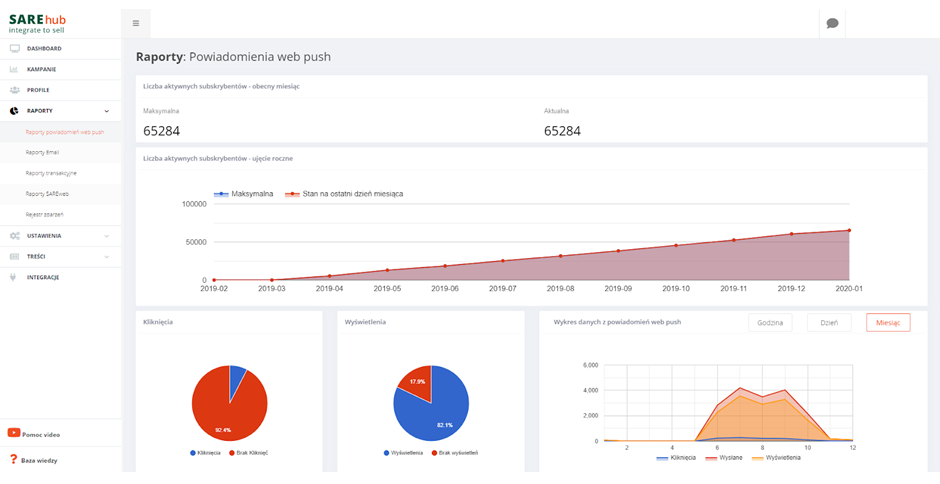Switch chart to Dzień view
This screenshot has height=484, width=940.
[x=829, y=322]
